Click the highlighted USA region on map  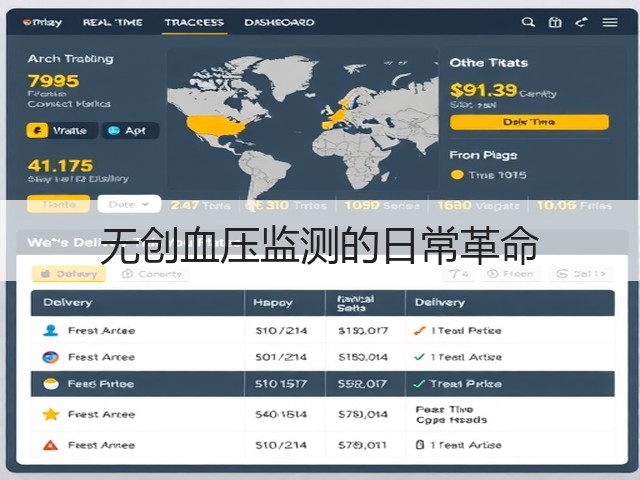tap(217, 126)
